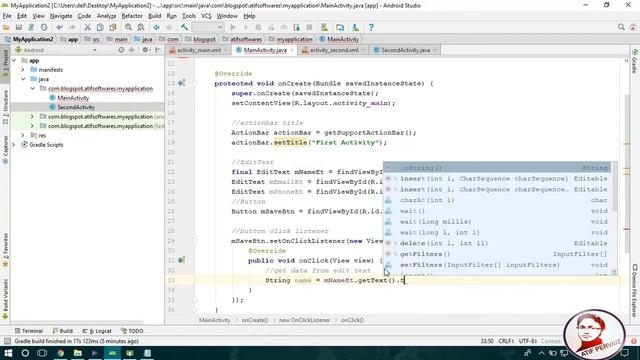The image size is (640, 360).
Task: Switch to SecondActivity.java tab
Action: [405, 50]
